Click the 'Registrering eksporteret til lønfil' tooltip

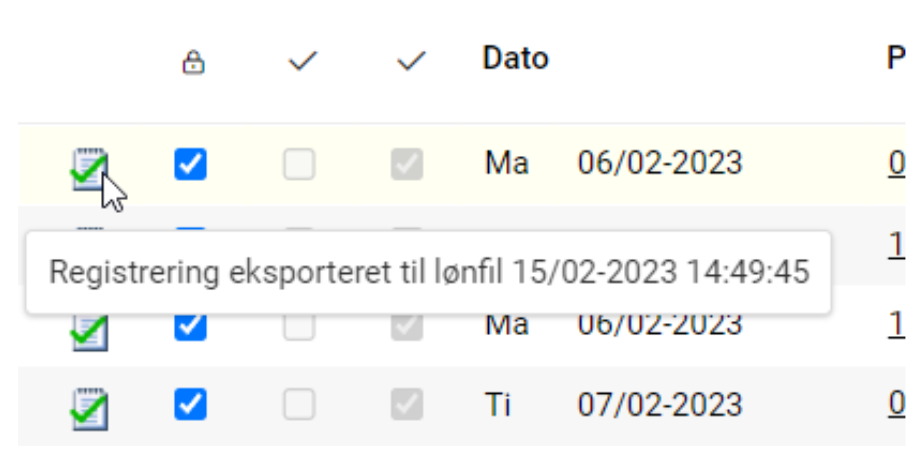pos(428,272)
